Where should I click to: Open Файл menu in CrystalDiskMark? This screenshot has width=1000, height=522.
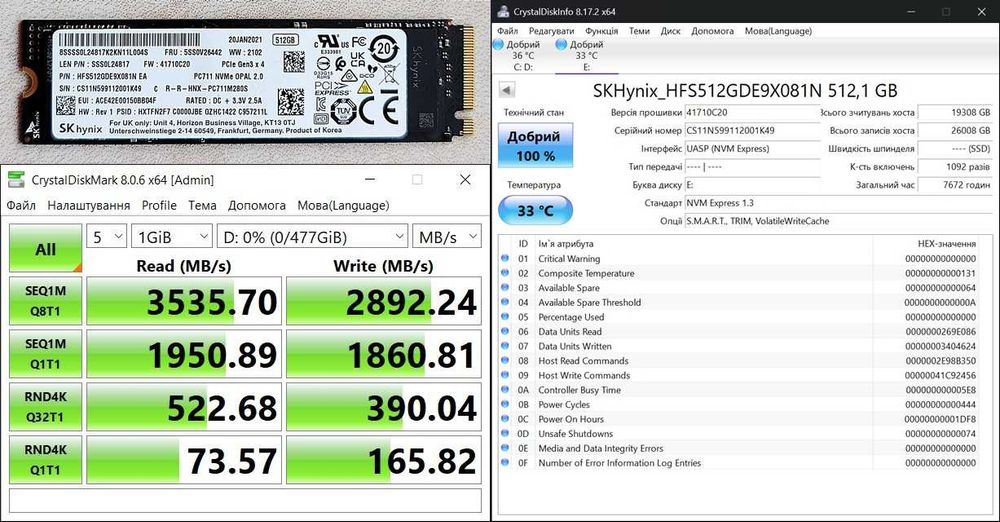21,205
